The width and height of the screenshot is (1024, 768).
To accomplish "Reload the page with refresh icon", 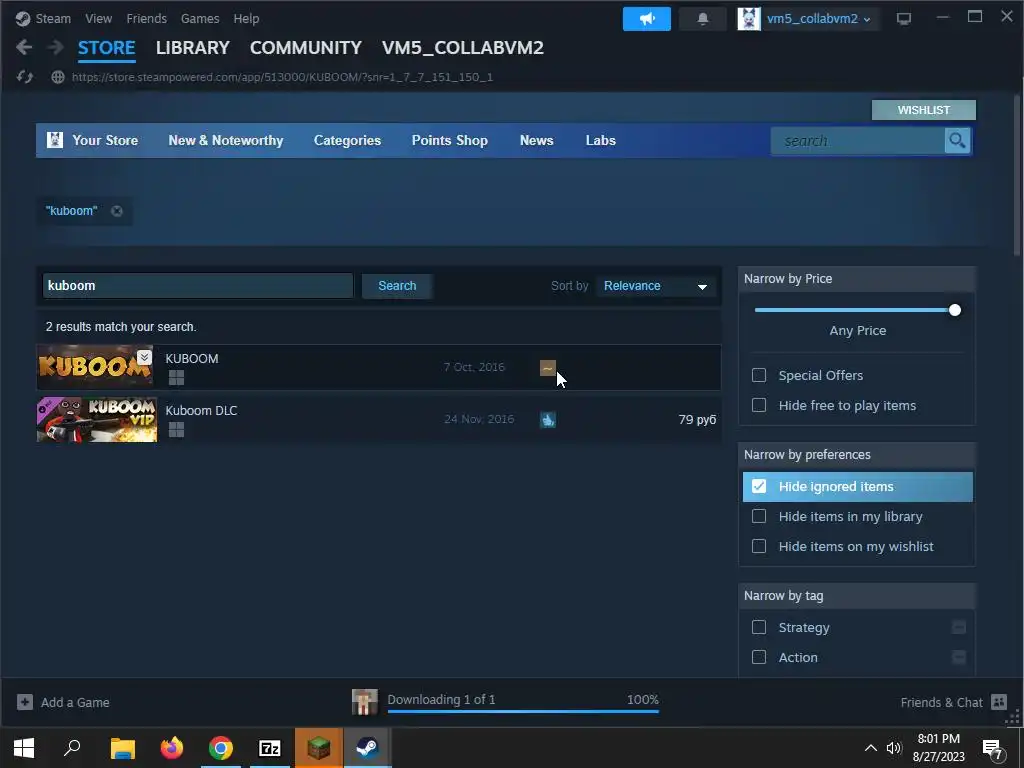I will (x=25, y=77).
